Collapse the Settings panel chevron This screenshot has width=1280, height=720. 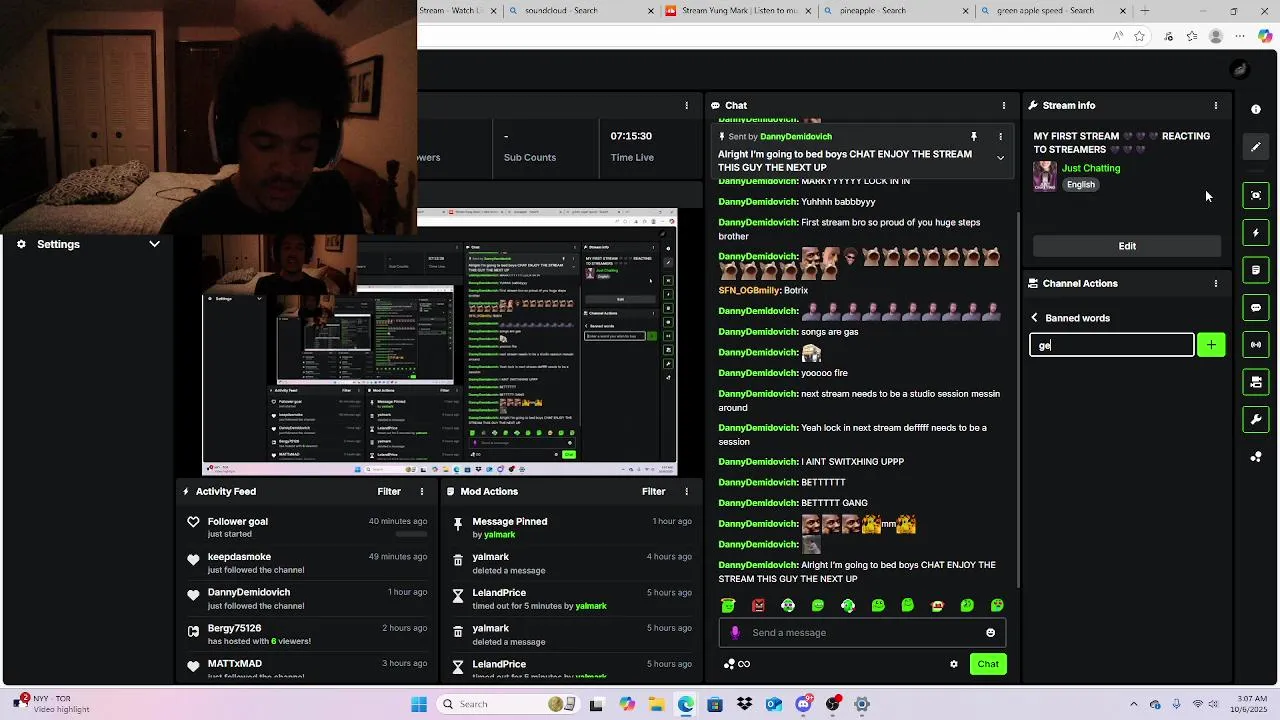point(154,244)
